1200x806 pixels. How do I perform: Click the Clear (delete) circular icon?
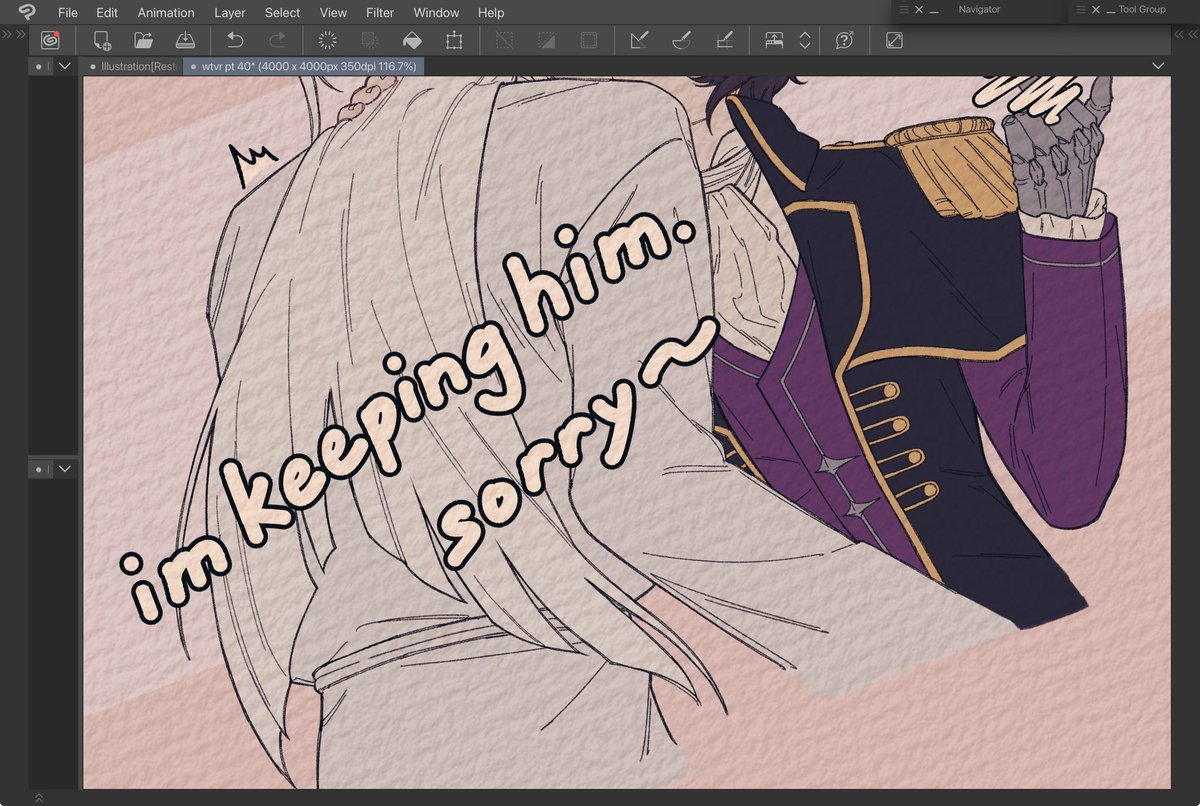coord(327,41)
